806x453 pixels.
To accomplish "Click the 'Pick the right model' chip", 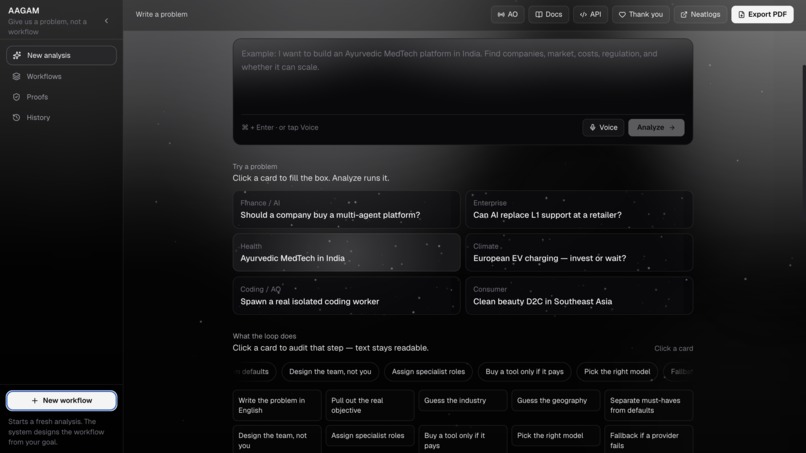I will [x=617, y=372].
